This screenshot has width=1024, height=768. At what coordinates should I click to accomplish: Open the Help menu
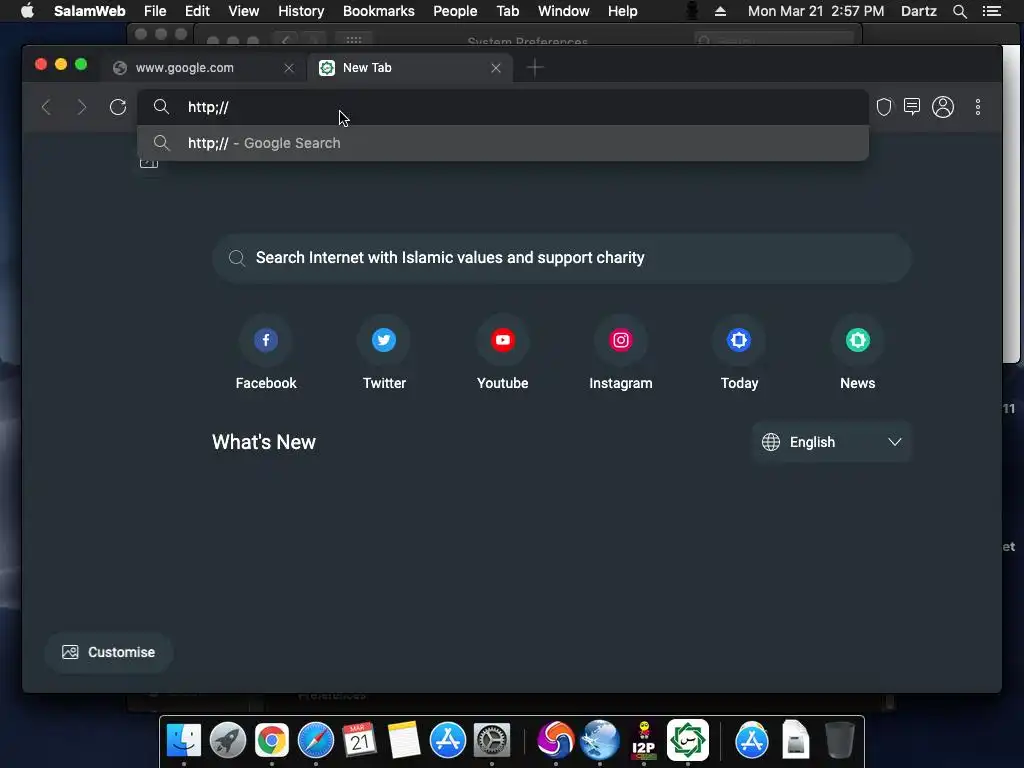622,11
